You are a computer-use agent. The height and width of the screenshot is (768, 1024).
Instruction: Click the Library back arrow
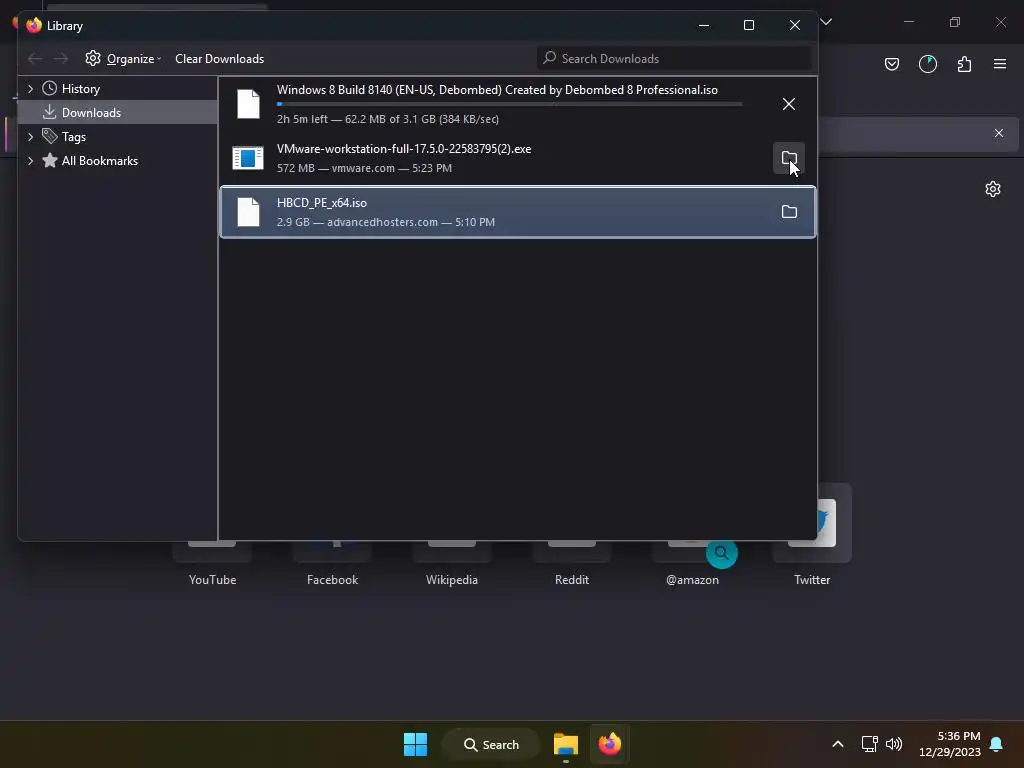point(35,59)
